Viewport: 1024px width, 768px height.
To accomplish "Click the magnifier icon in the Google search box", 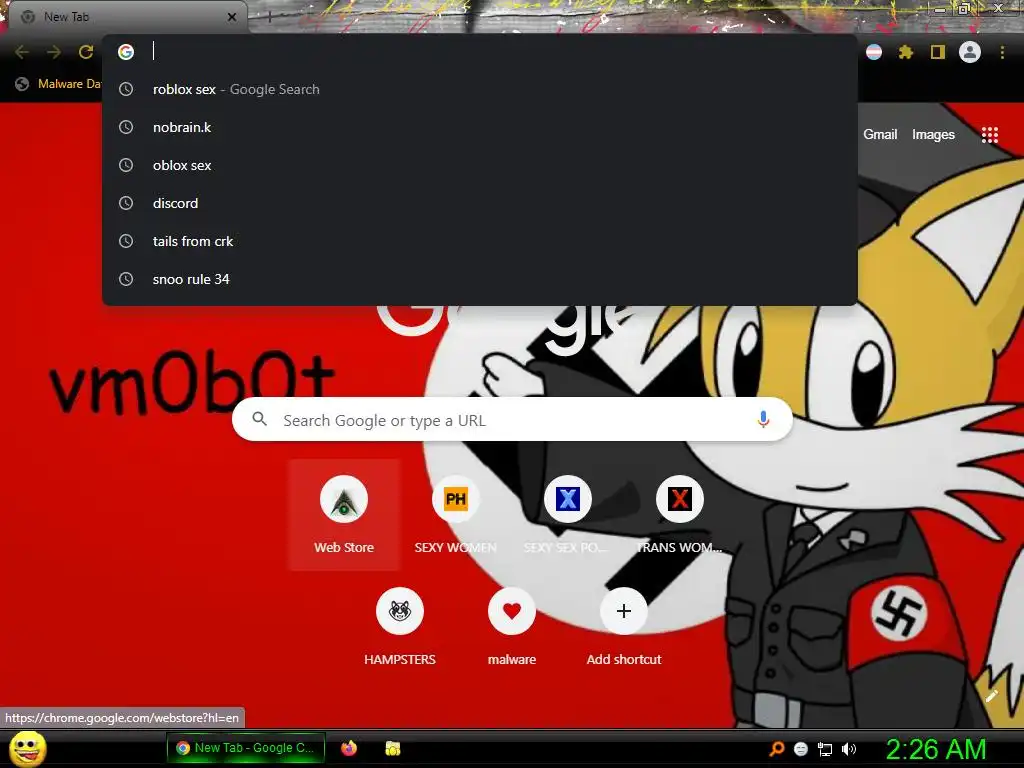I will pyautogui.click(x=259, y=419).
